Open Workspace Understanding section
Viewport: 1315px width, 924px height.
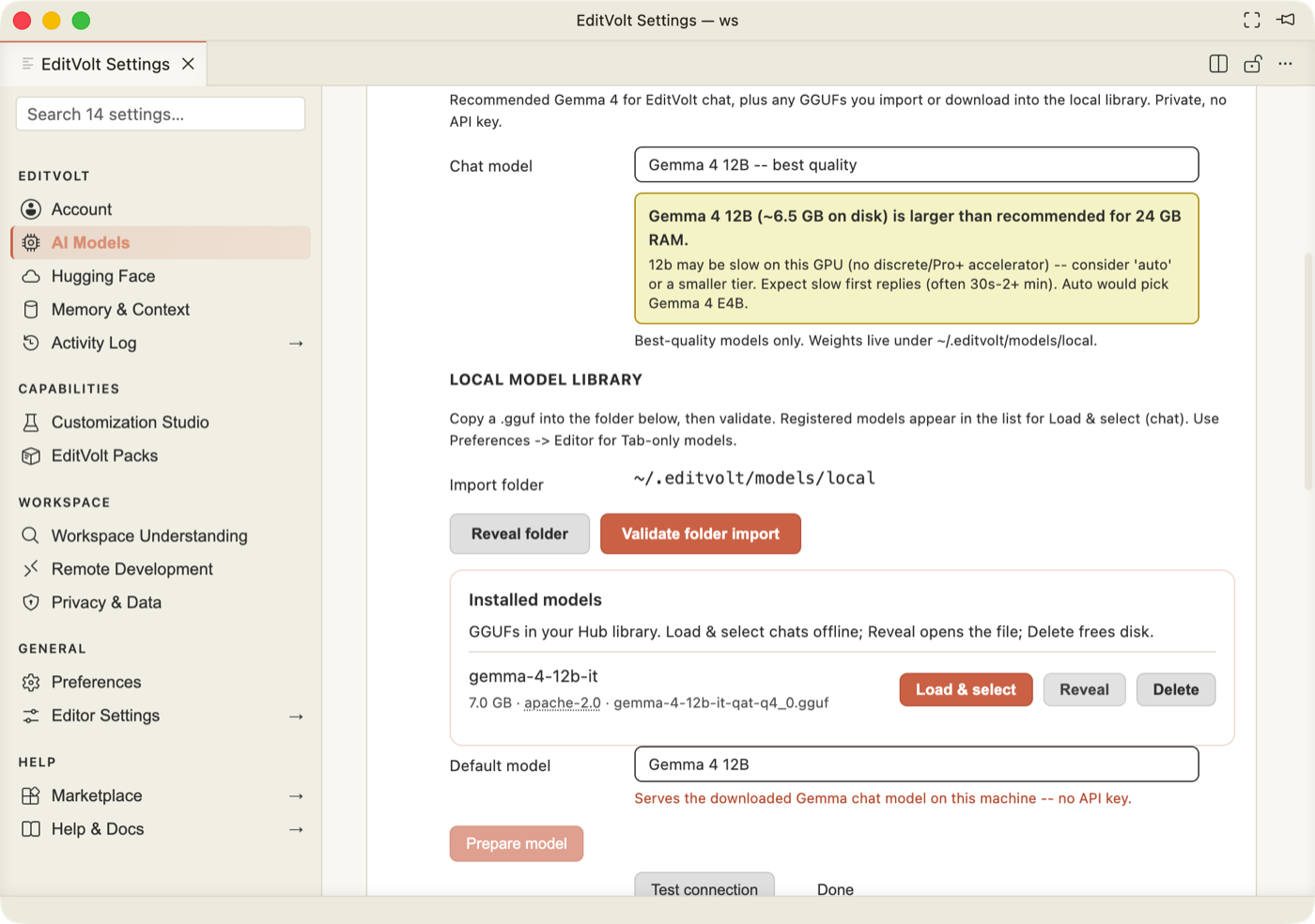[x=161, y=535]
